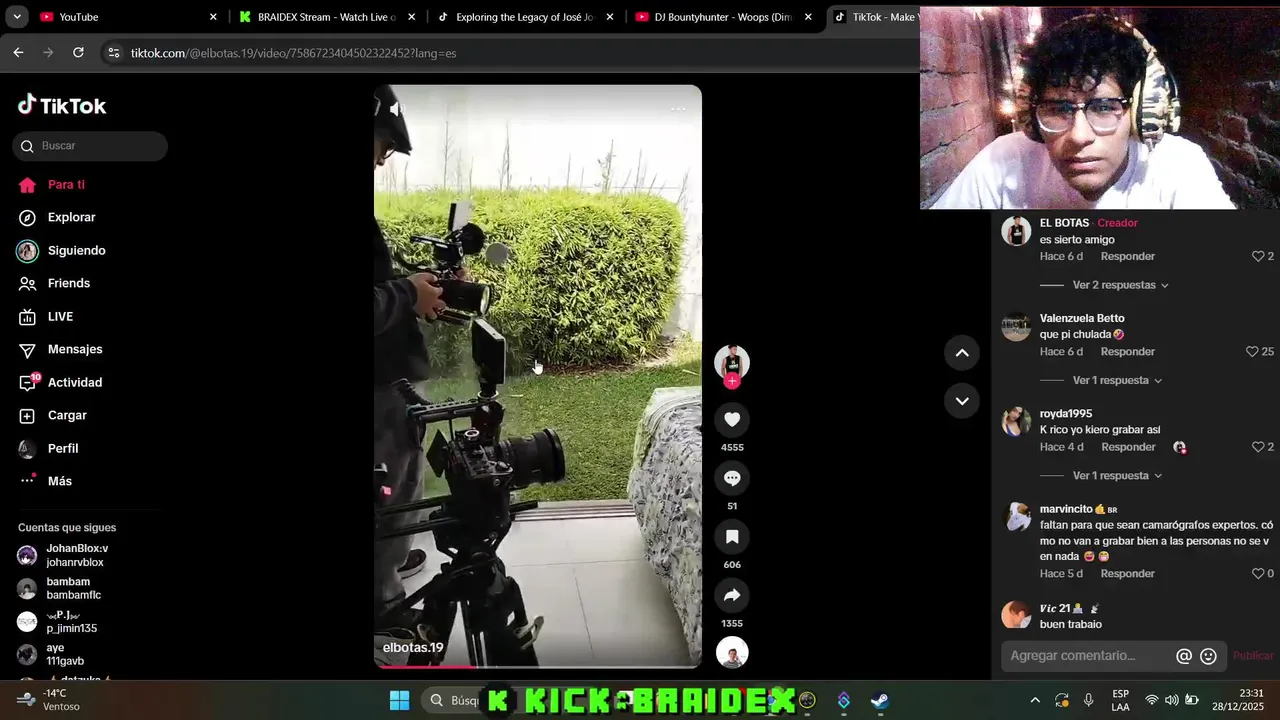
Task: Expand Ver 1 respuesta under Valenzuela Betto
Action: (1117, 380)
